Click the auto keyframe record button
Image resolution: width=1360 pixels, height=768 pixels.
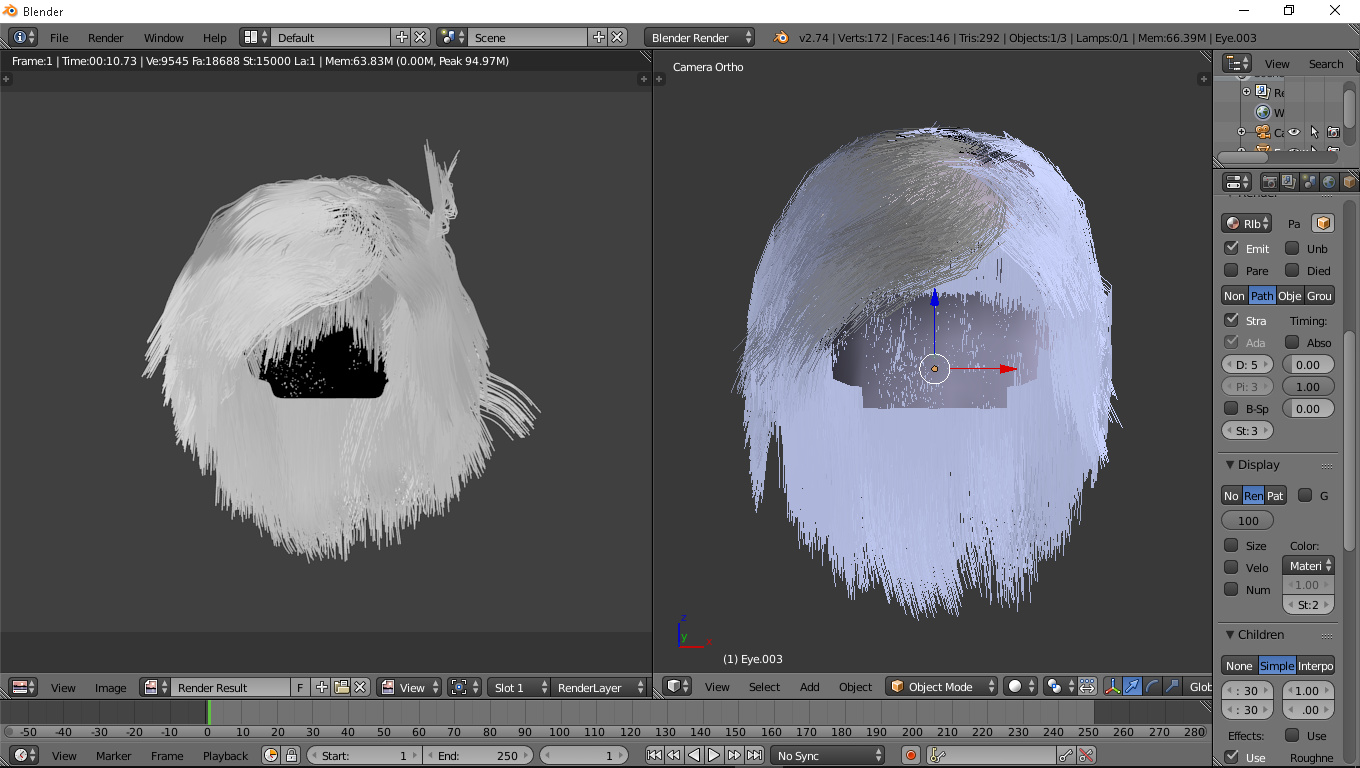[x=910, y=756]
